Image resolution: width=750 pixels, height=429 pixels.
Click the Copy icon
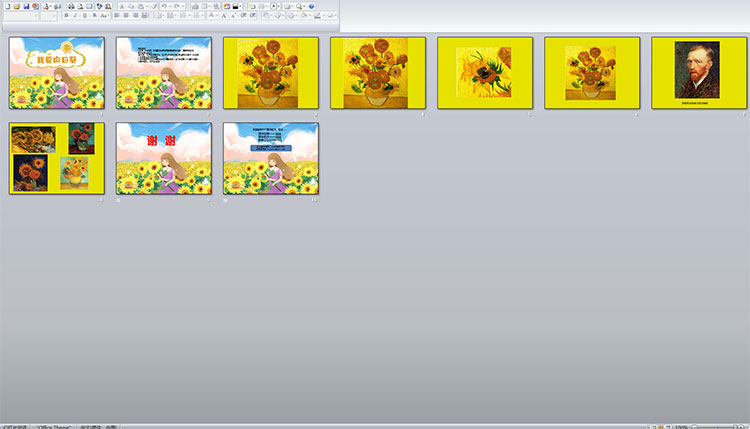131,7
